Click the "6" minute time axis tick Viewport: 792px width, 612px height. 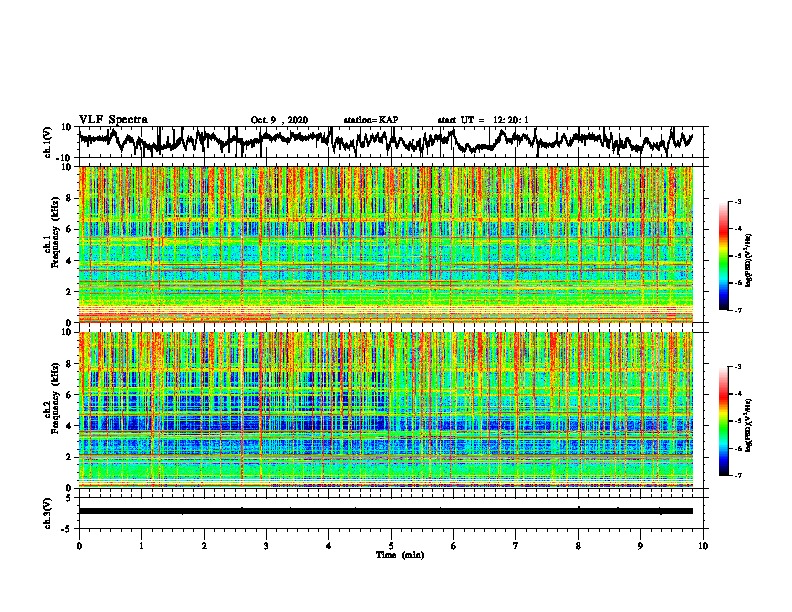pyautogui.click(x=454, y=546)
